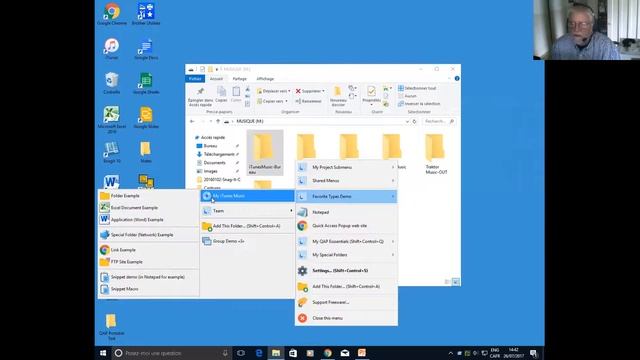Image resolution: width=640 pixels, height=360 pixels.
Task: Click Support Freeware entry
Action: tap(346, 302)
